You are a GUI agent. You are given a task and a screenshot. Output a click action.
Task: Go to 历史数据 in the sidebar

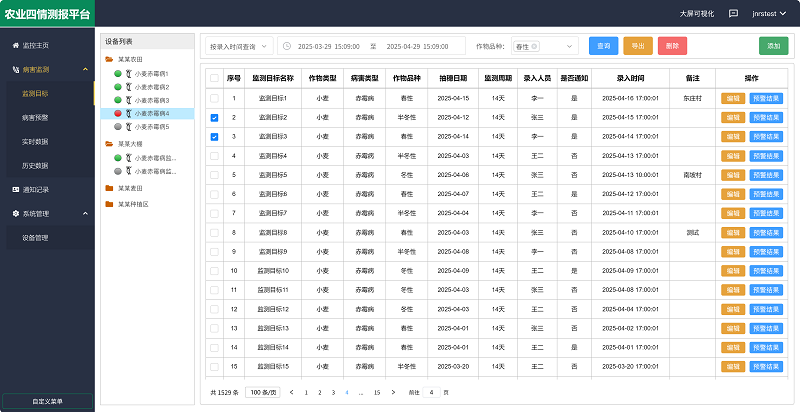pyautogui.click(x=35, y=165)
